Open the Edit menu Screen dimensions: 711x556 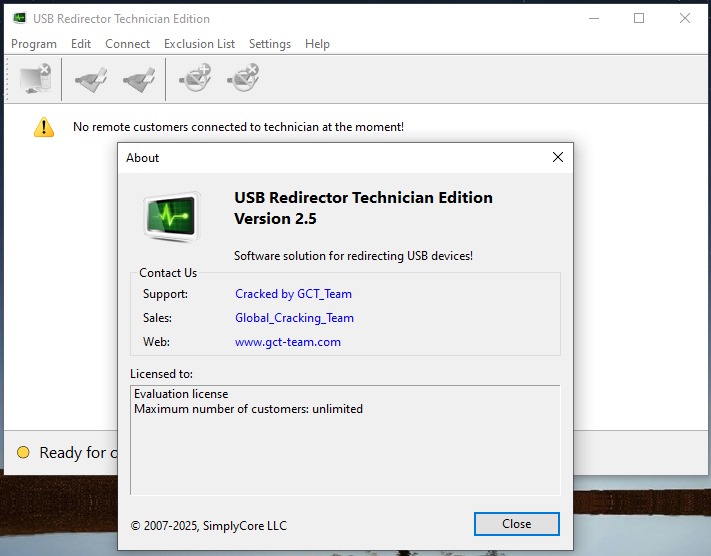[81, 44]
